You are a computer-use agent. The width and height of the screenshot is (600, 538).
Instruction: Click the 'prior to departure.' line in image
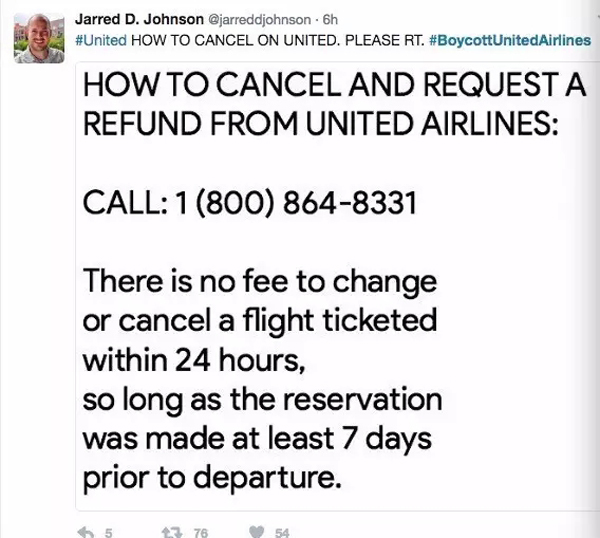212,478
